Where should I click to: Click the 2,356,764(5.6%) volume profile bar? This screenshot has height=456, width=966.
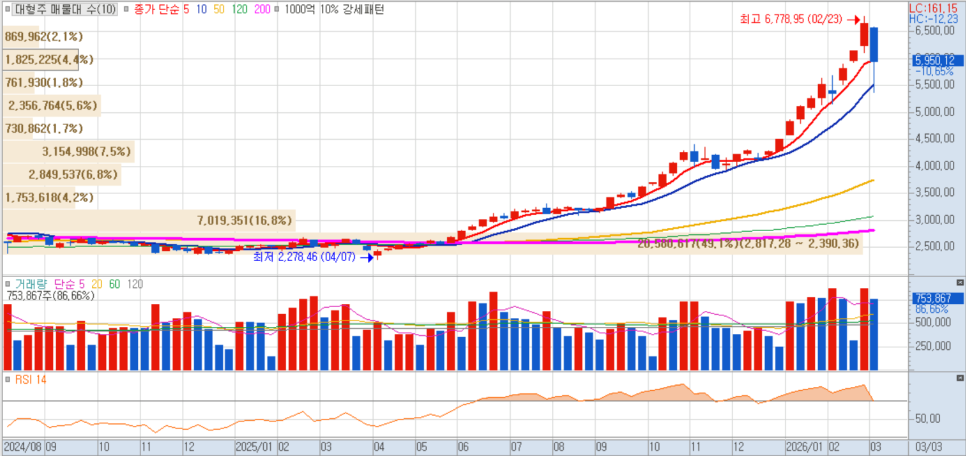52,105
